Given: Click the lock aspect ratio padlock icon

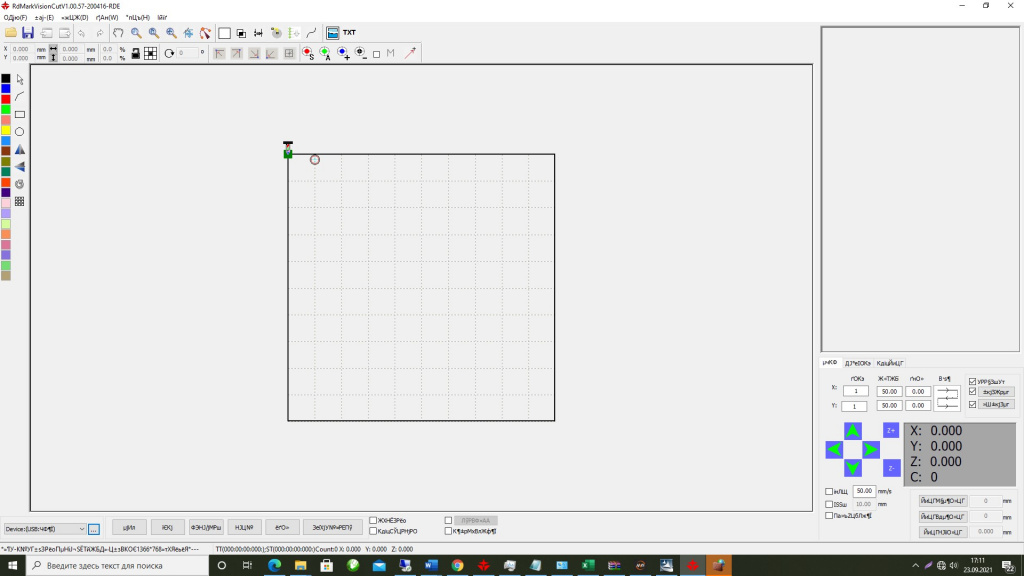Looking at the screenshot, I should (135, 54).
